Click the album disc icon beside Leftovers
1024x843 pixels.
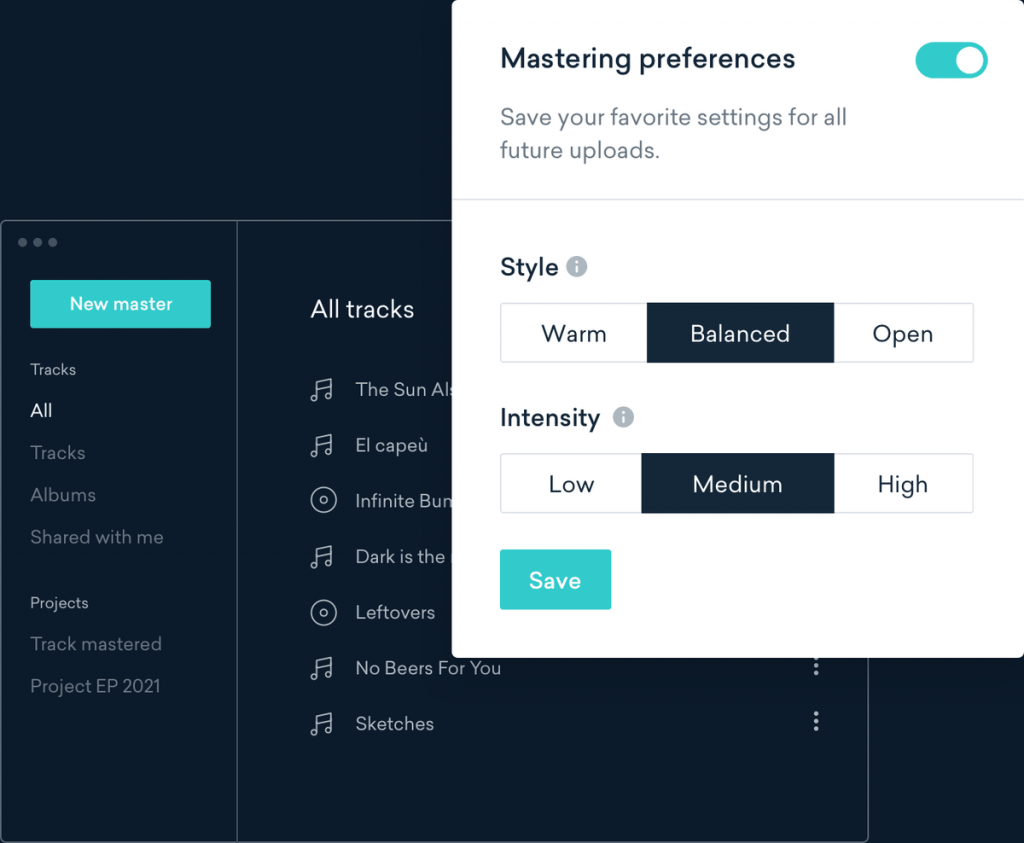323,613
